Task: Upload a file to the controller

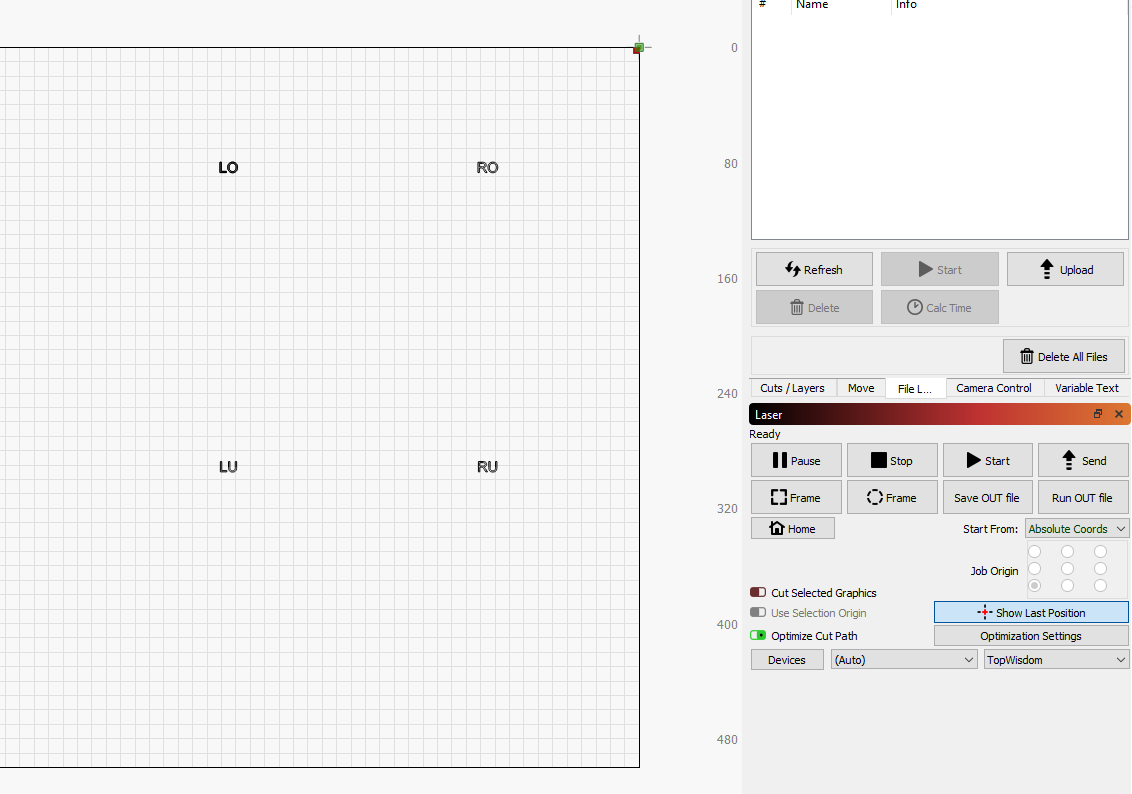Action: tap(1065, 269)
